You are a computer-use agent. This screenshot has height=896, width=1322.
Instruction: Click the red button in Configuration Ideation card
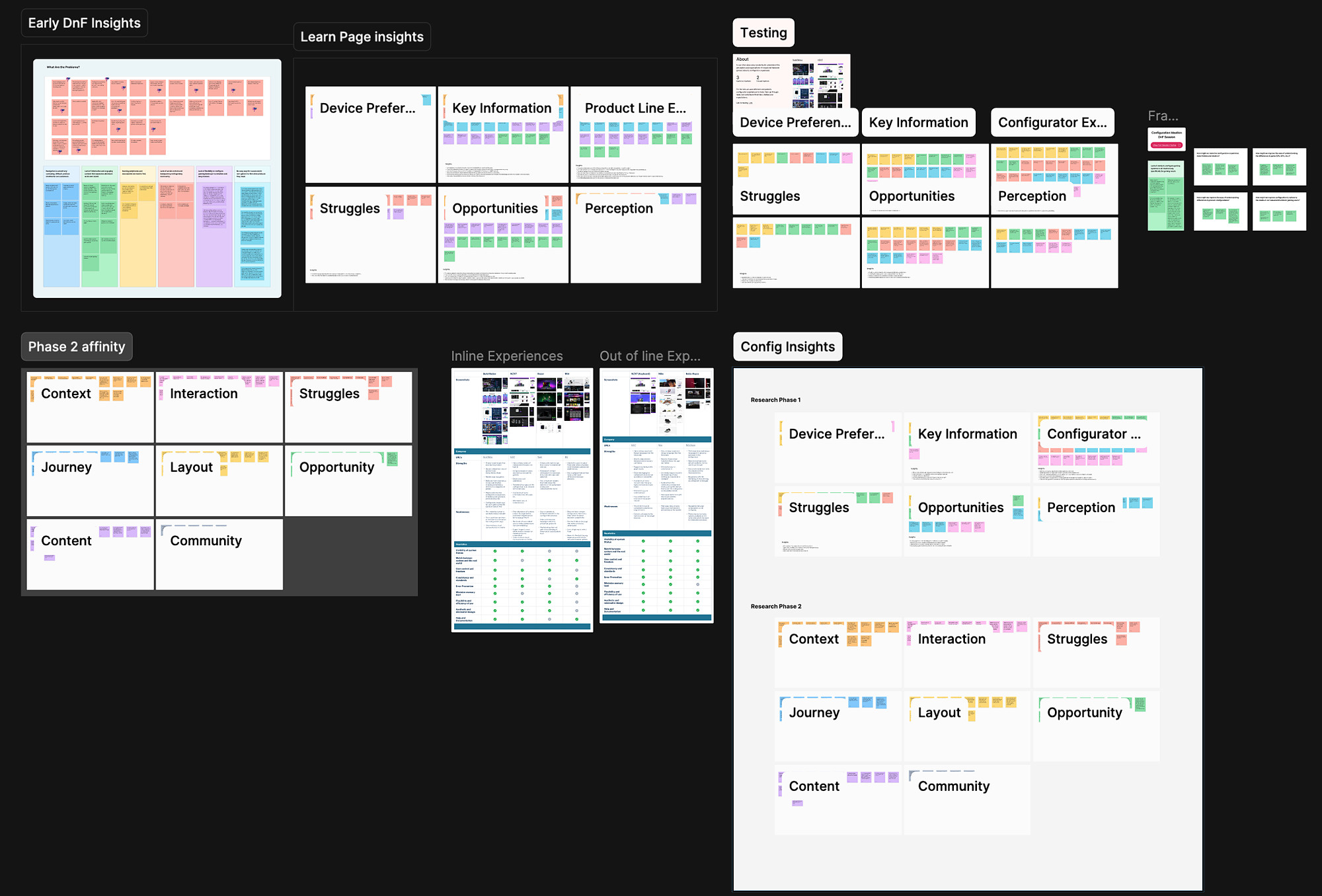click(1167, 145)
